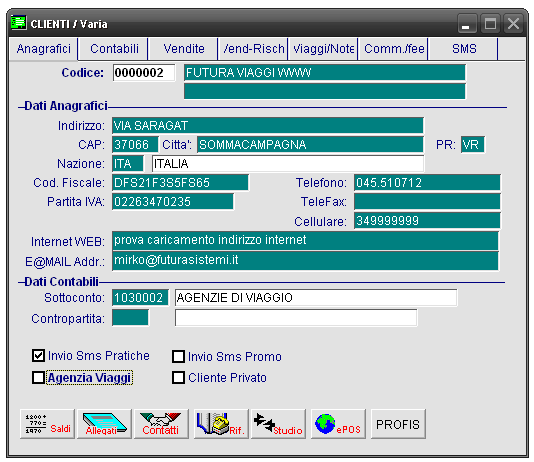The width and height of the screenshot is (534, 462).
Task: Open the Contatti handshake button
Action: tap(161, 424)
